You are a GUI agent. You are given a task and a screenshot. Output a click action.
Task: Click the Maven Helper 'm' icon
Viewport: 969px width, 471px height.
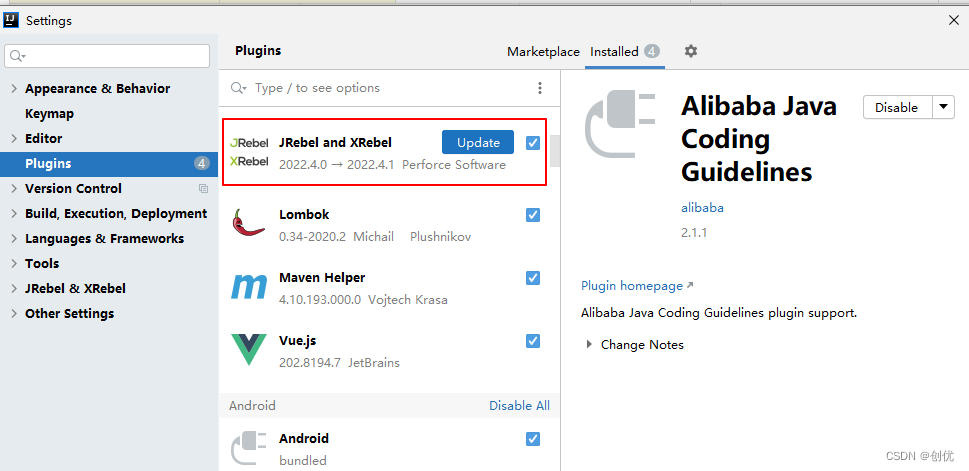pyautogui.click(x=248, y=287)
